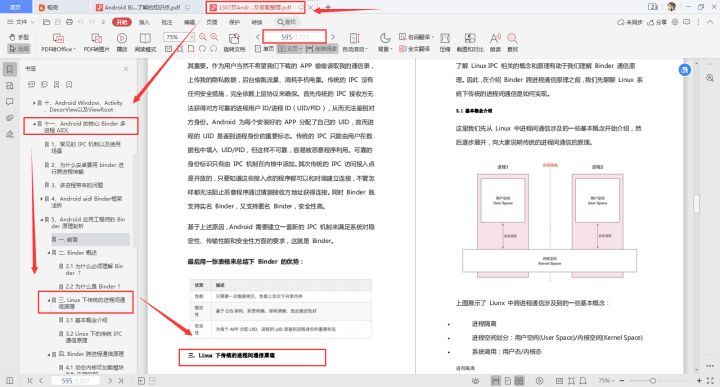Activate the Select (选择) cursor tool
720x387 pixels.
pos(19,48)
